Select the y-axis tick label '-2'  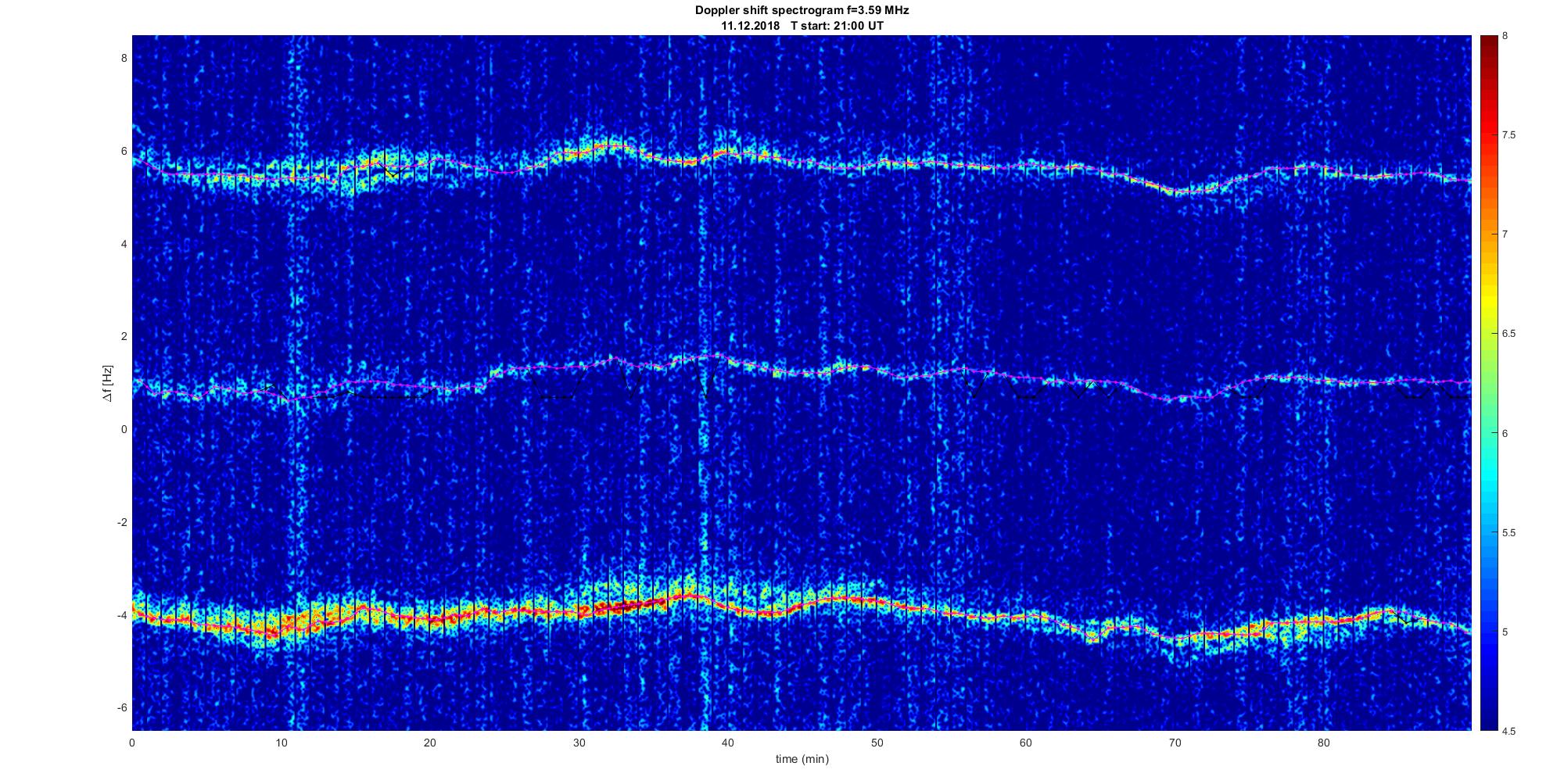pyautogui.click(x=122, y=522)
